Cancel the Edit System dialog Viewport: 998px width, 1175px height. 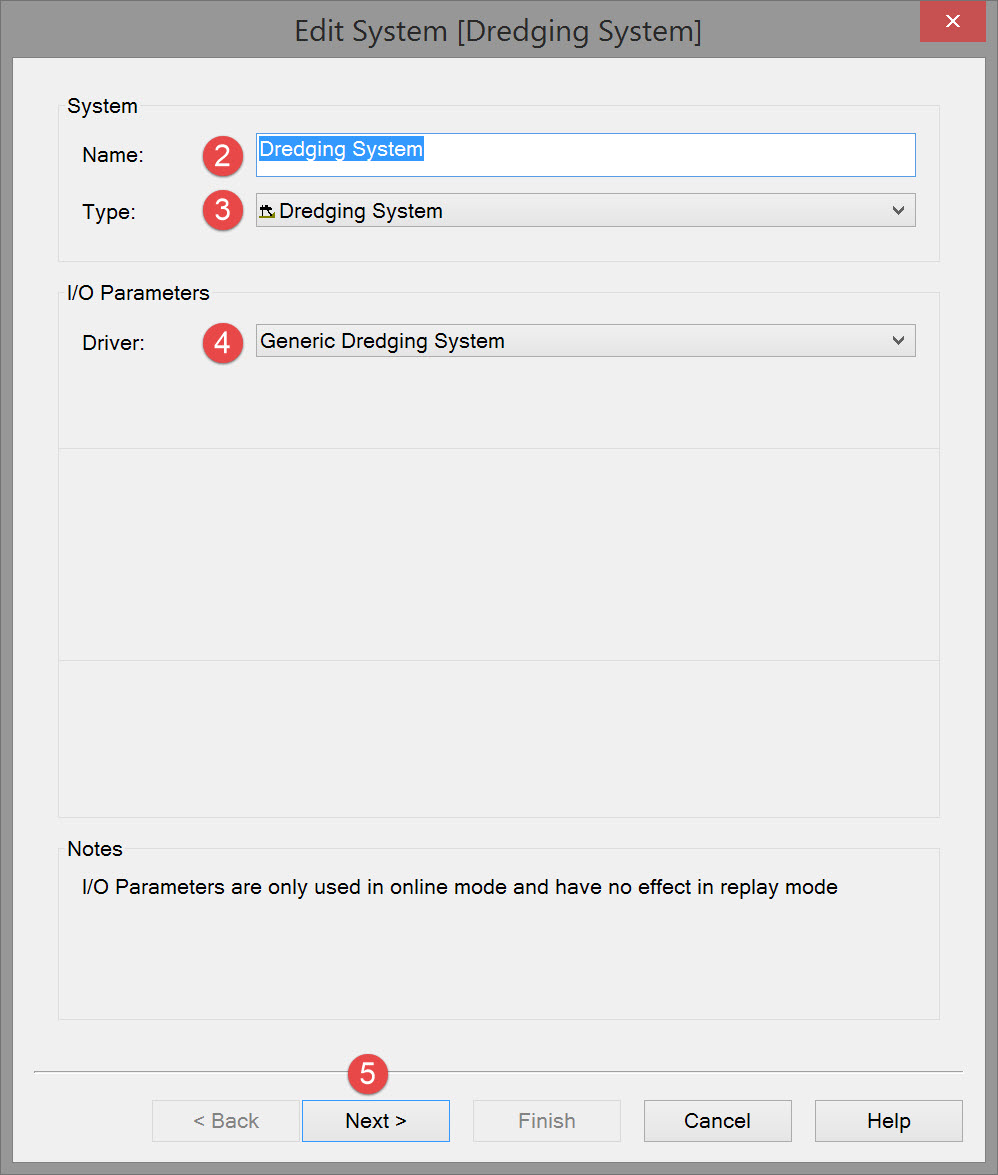717,1121
